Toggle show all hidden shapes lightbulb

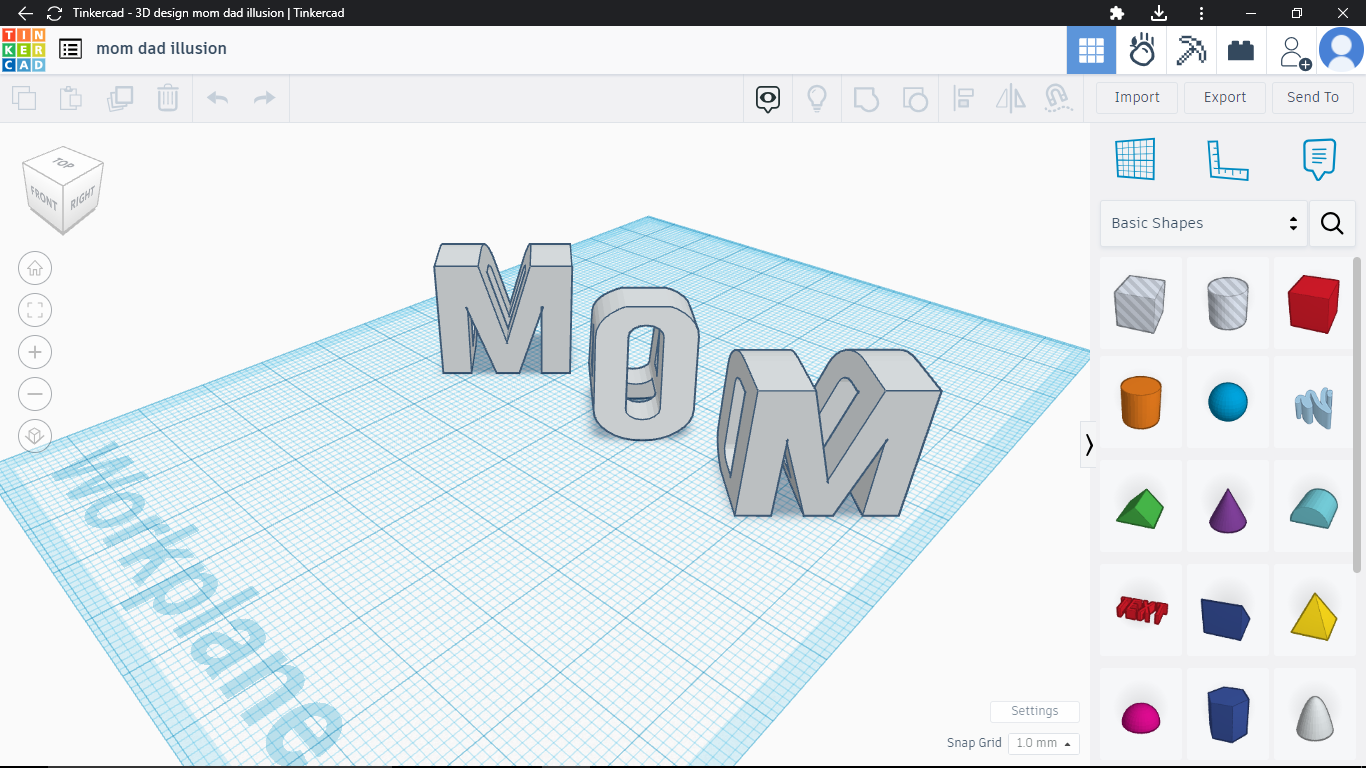click(817, 98)
